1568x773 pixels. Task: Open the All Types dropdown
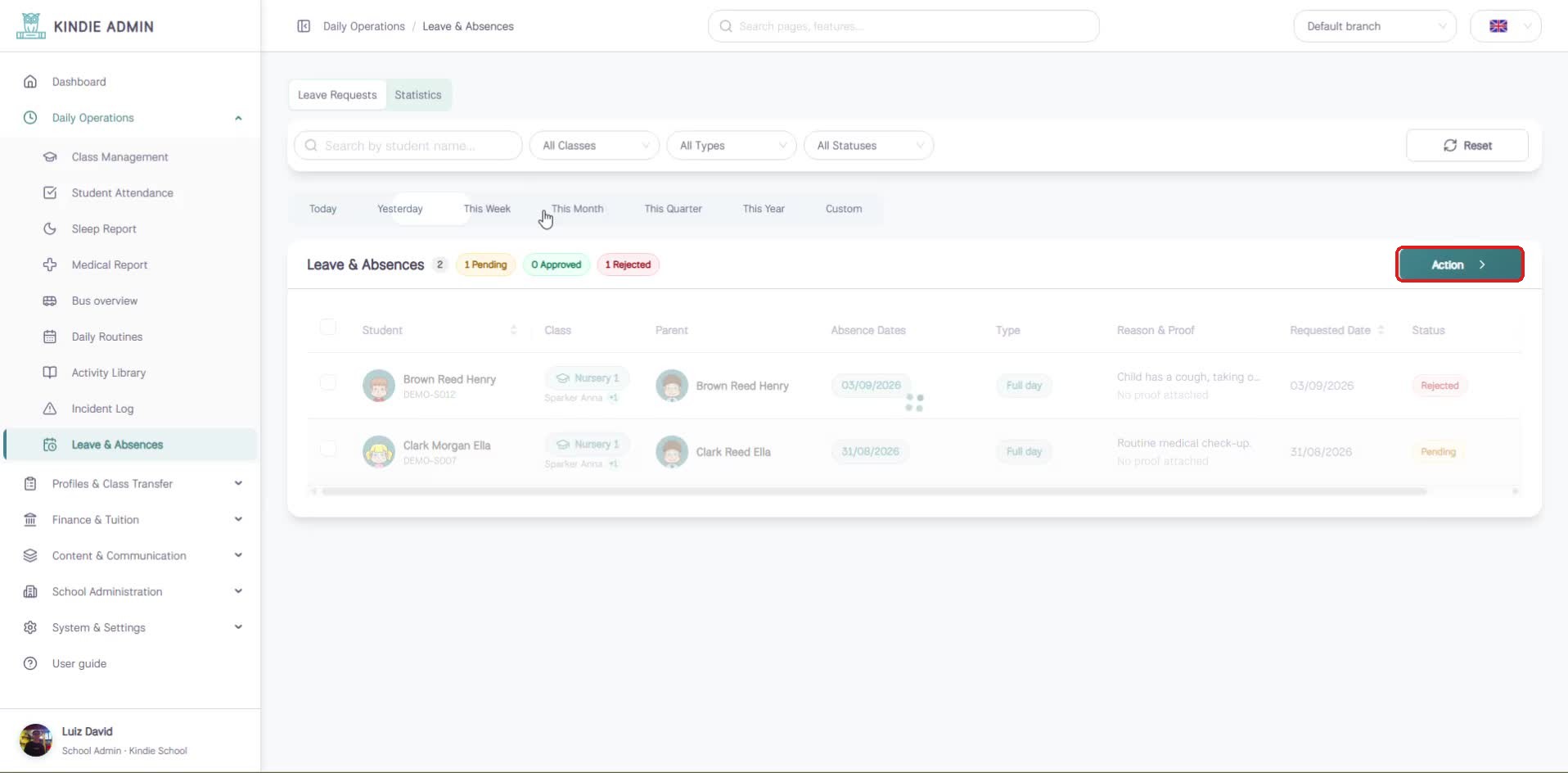pos(732,146)
